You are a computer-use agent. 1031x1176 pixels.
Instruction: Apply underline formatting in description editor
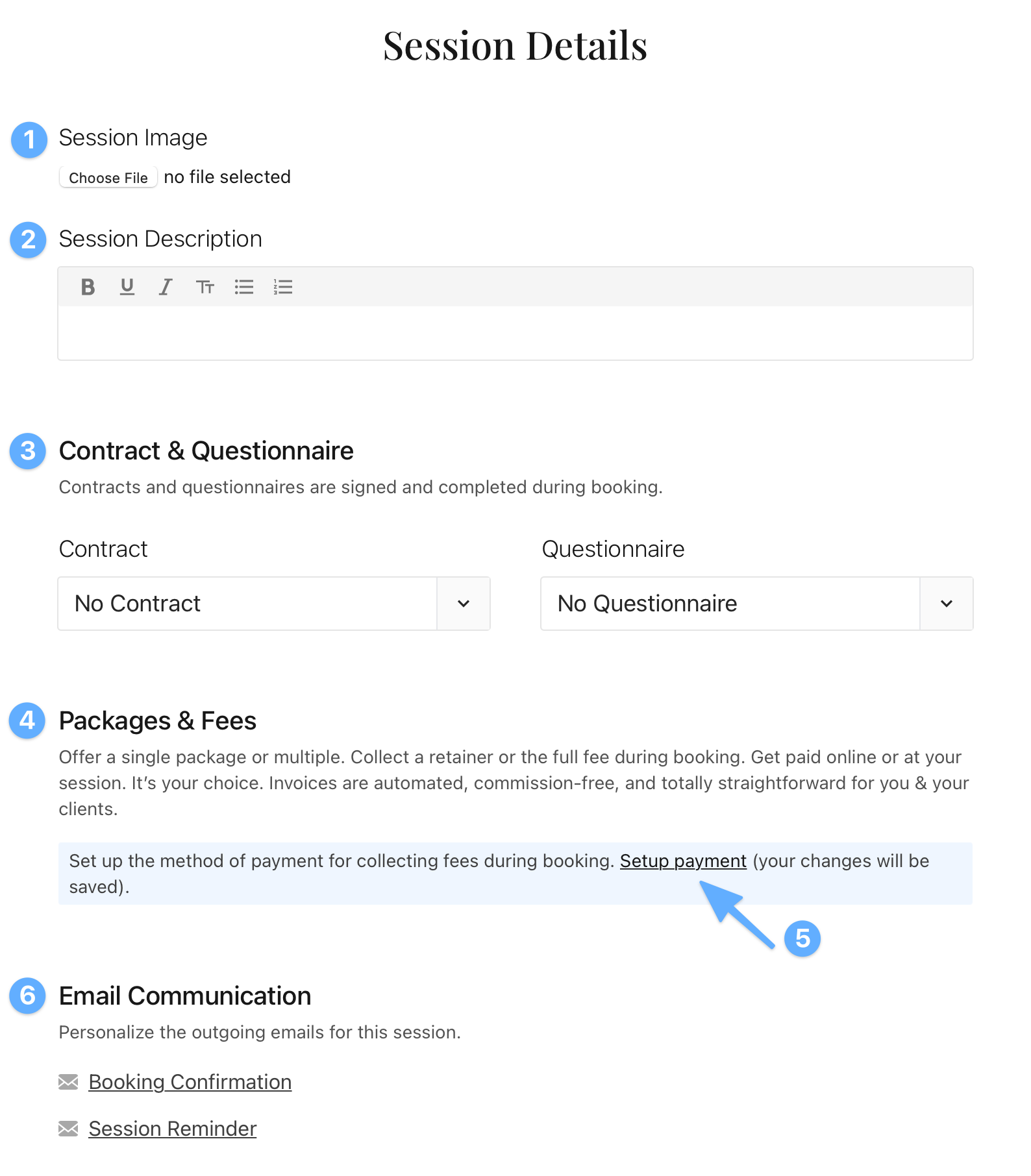click(x=127, y=287)
